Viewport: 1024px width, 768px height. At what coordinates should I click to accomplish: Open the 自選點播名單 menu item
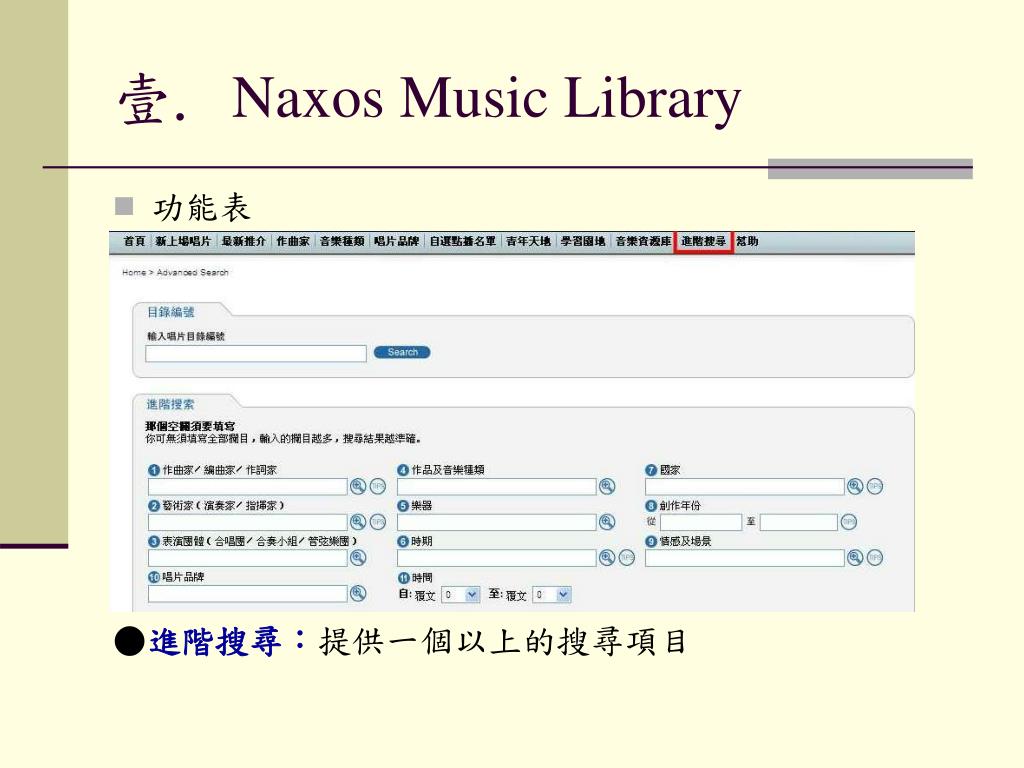click(x=462, y=242)
